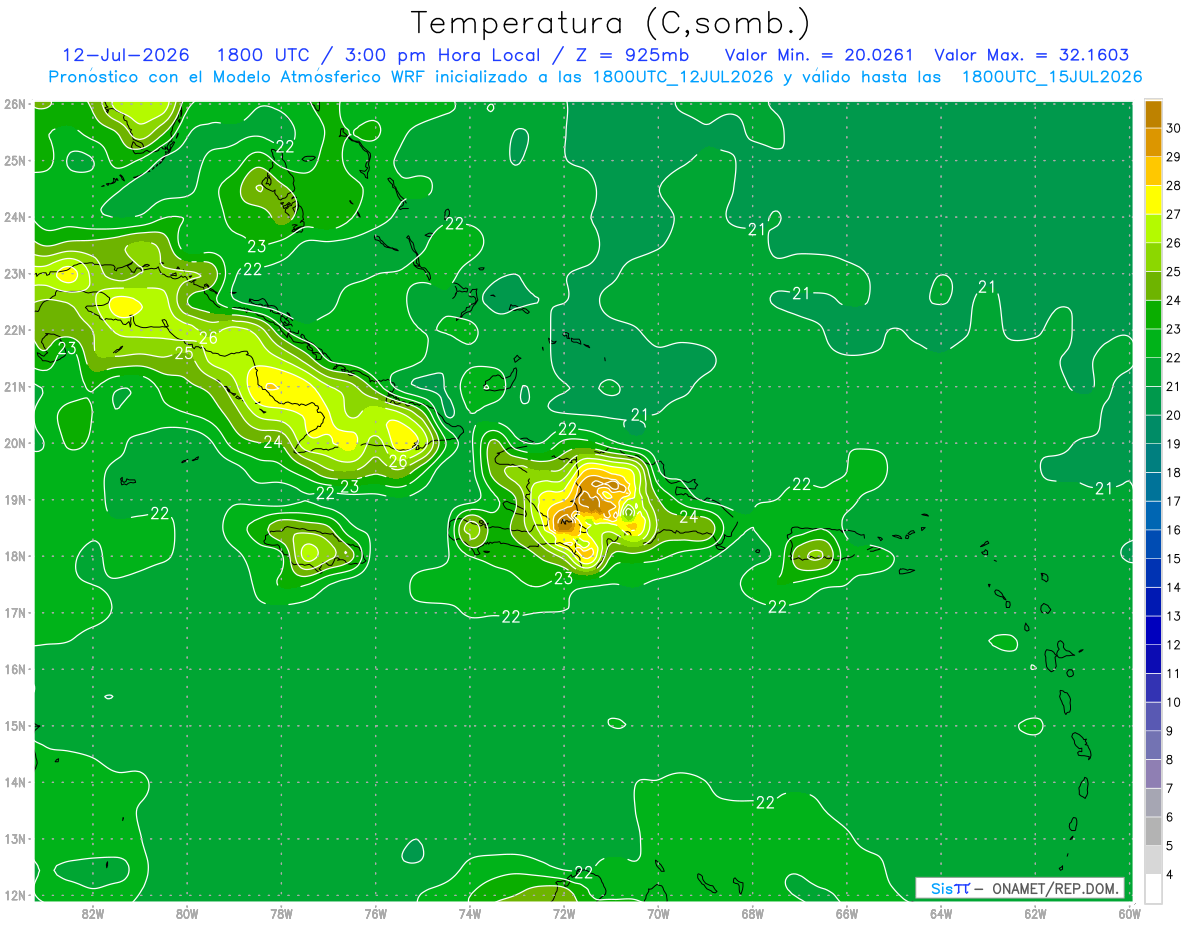Click legend scale label '30'
1200x927 pixels.
[x=1173, y=128]
